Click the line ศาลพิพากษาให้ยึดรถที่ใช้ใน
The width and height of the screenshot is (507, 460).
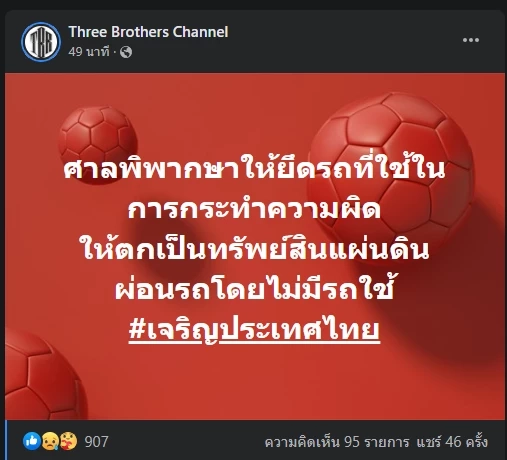coord(254,168)
